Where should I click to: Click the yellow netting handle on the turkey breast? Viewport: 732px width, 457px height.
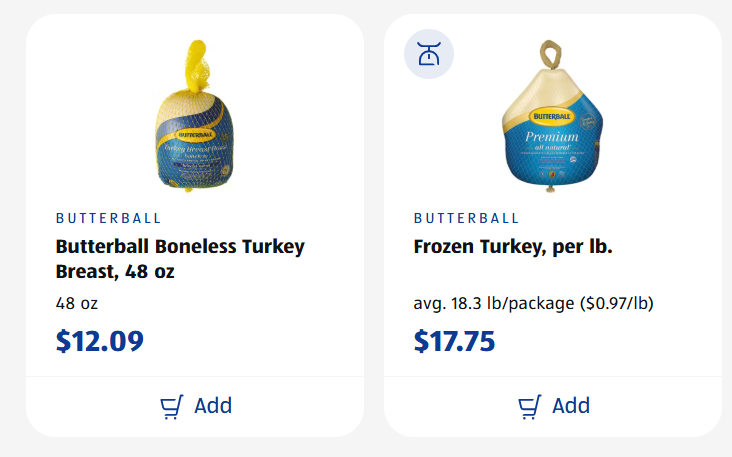click(x=195, y=62)
